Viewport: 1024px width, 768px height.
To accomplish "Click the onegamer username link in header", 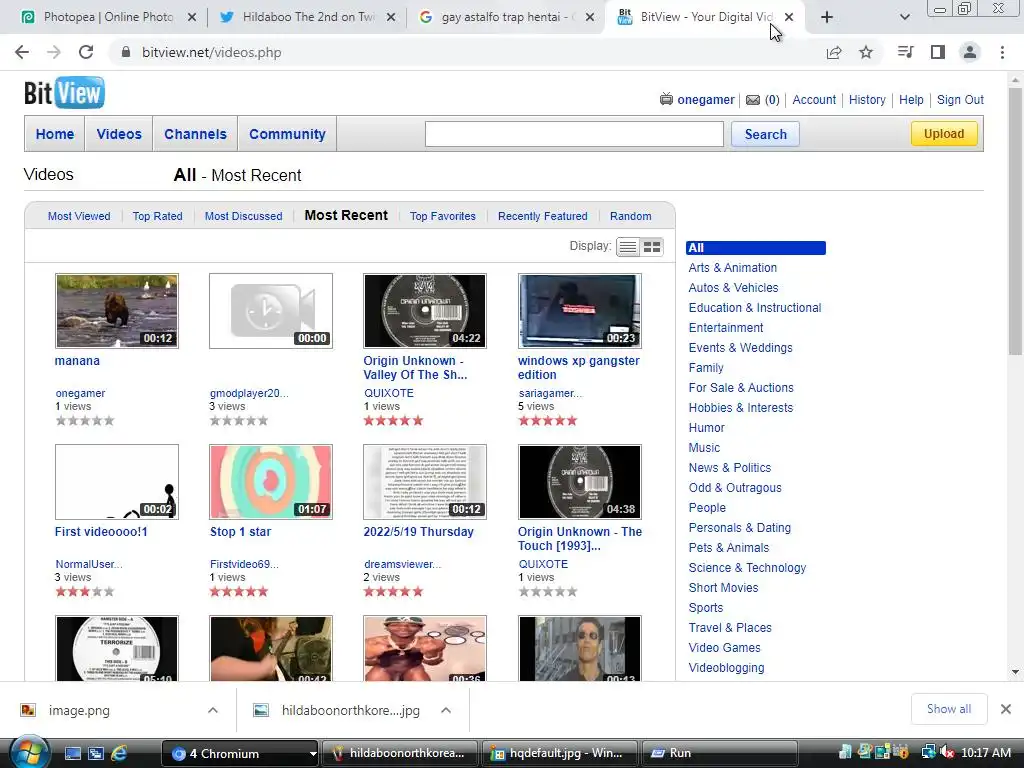I will [705, 100].
